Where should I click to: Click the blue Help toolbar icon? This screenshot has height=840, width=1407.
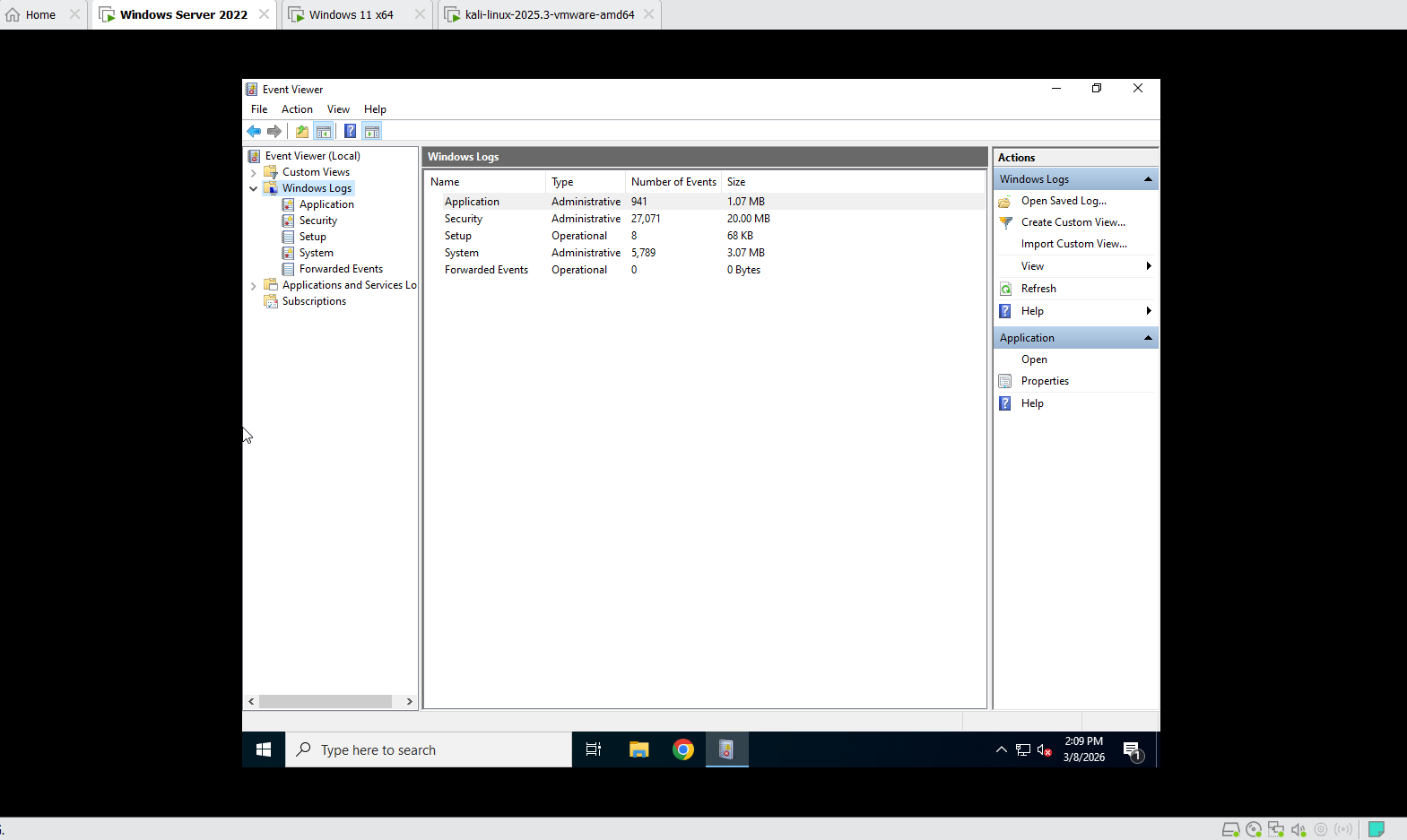coord(350,132)
